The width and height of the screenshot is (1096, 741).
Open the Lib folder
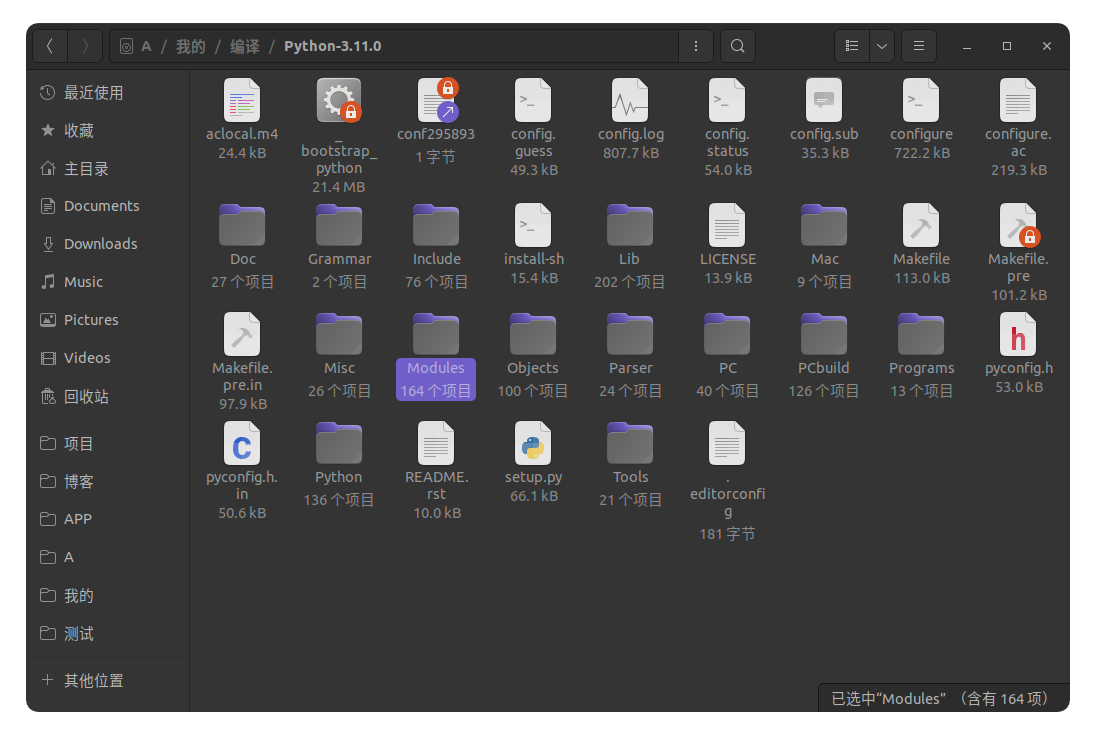click(x=630, y=225)
